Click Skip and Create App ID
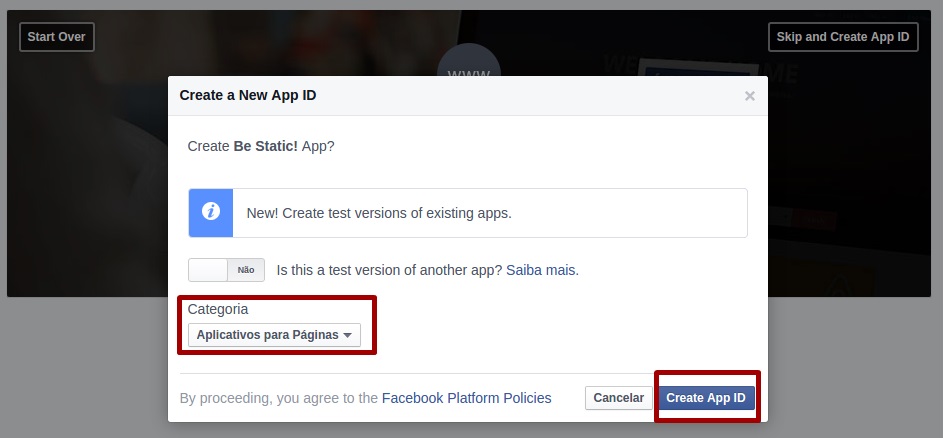This screenshot has height=438, width=944. tap(842, 37)
